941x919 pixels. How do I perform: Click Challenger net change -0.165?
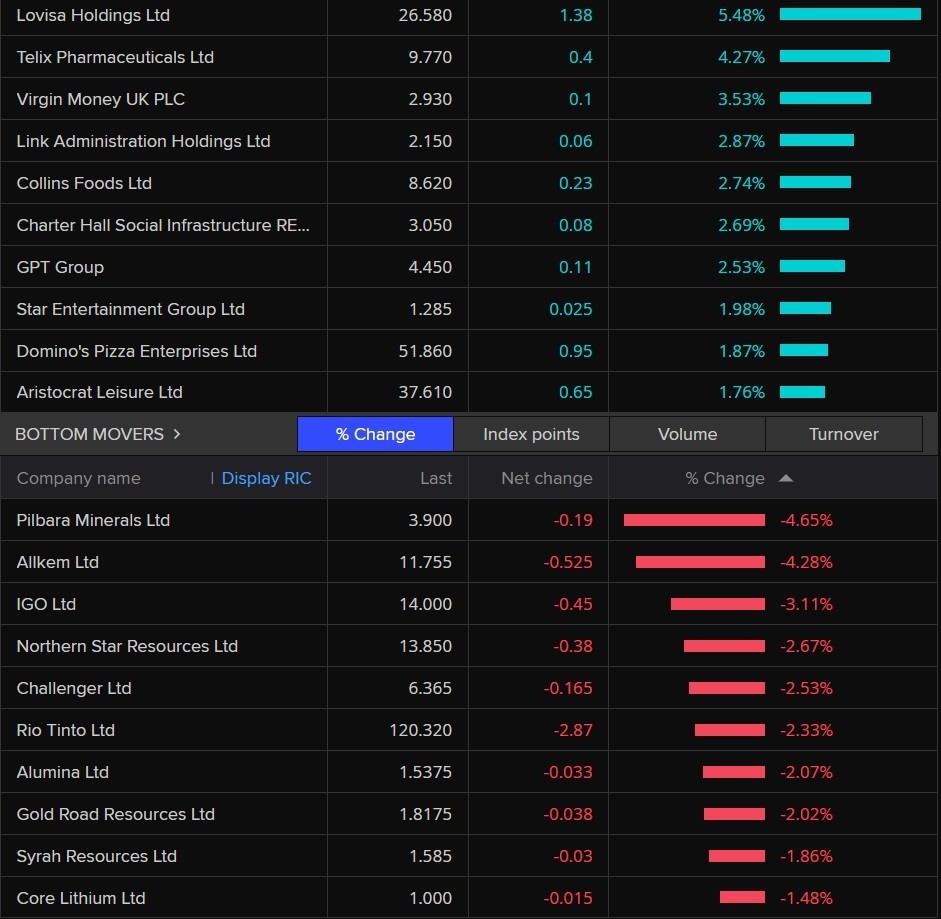click(x=568, y=688)
